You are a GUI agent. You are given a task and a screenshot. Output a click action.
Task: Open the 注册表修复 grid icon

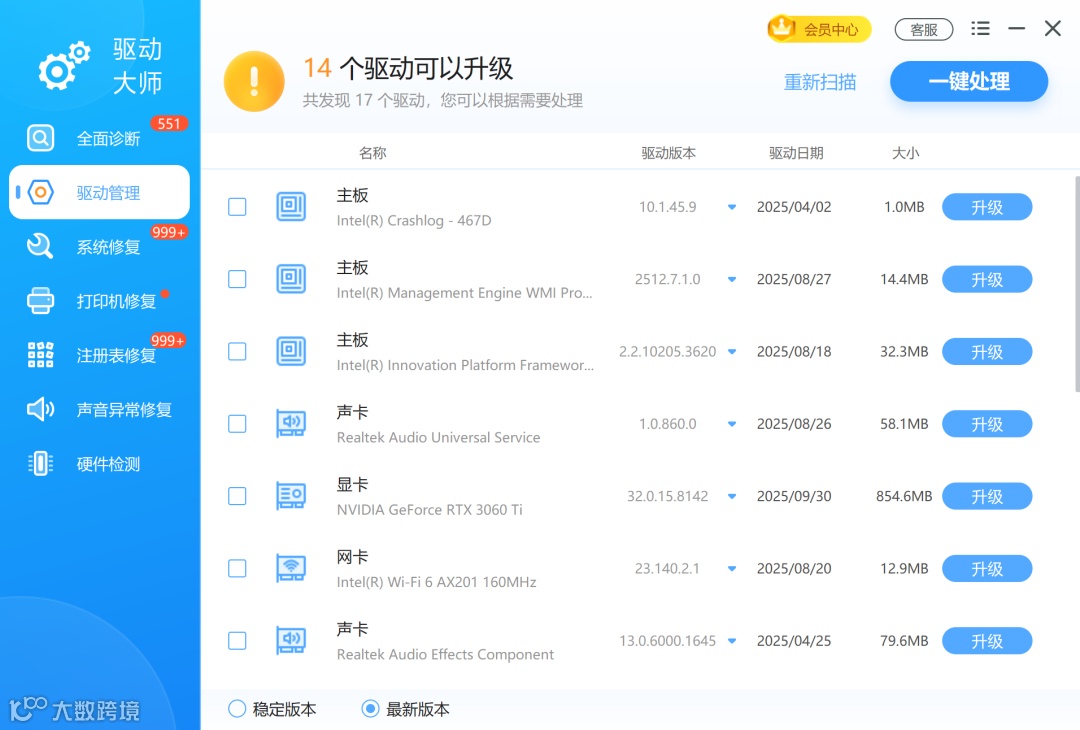(41, 355)
